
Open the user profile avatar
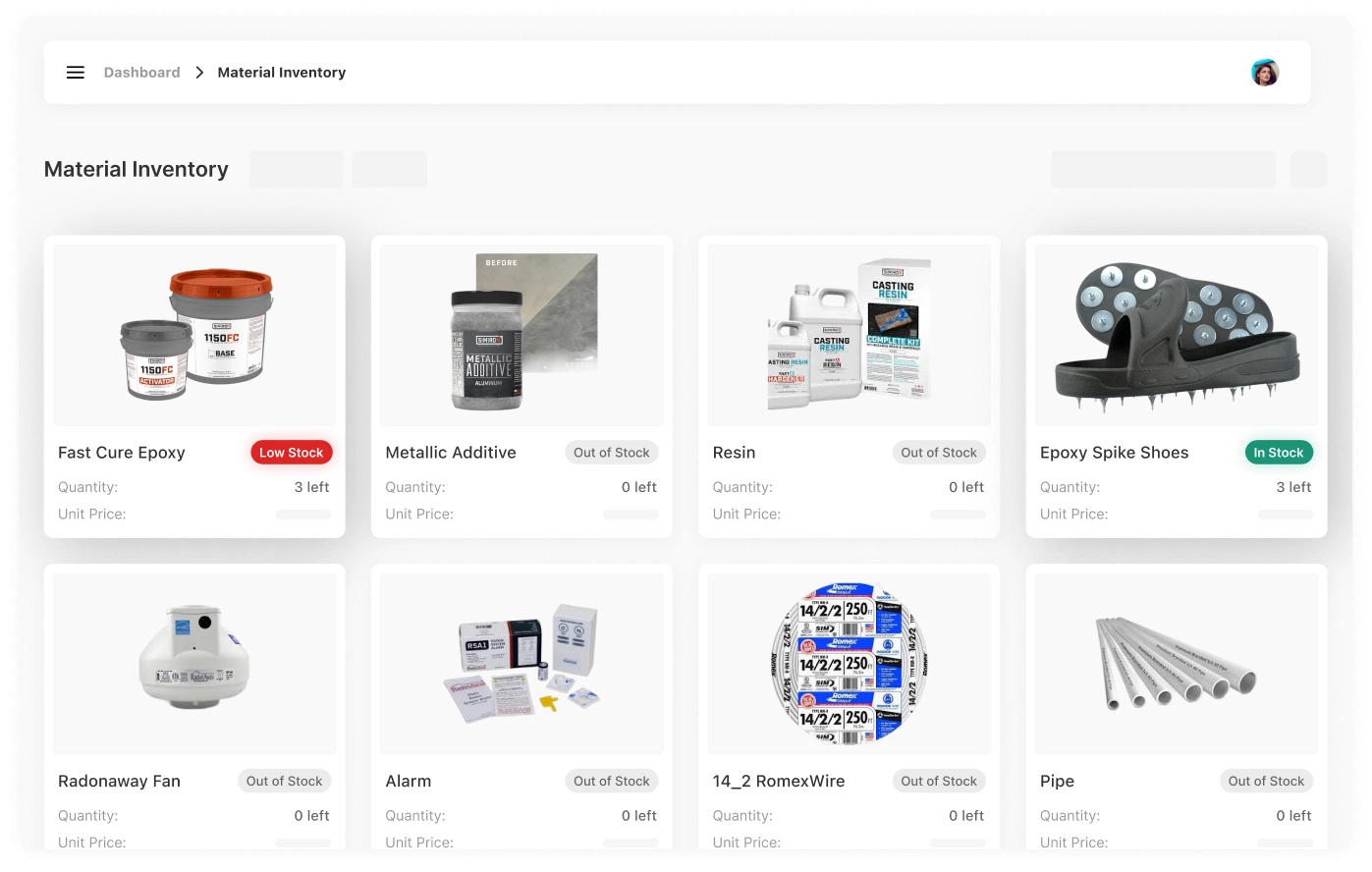coord(1265,73)
